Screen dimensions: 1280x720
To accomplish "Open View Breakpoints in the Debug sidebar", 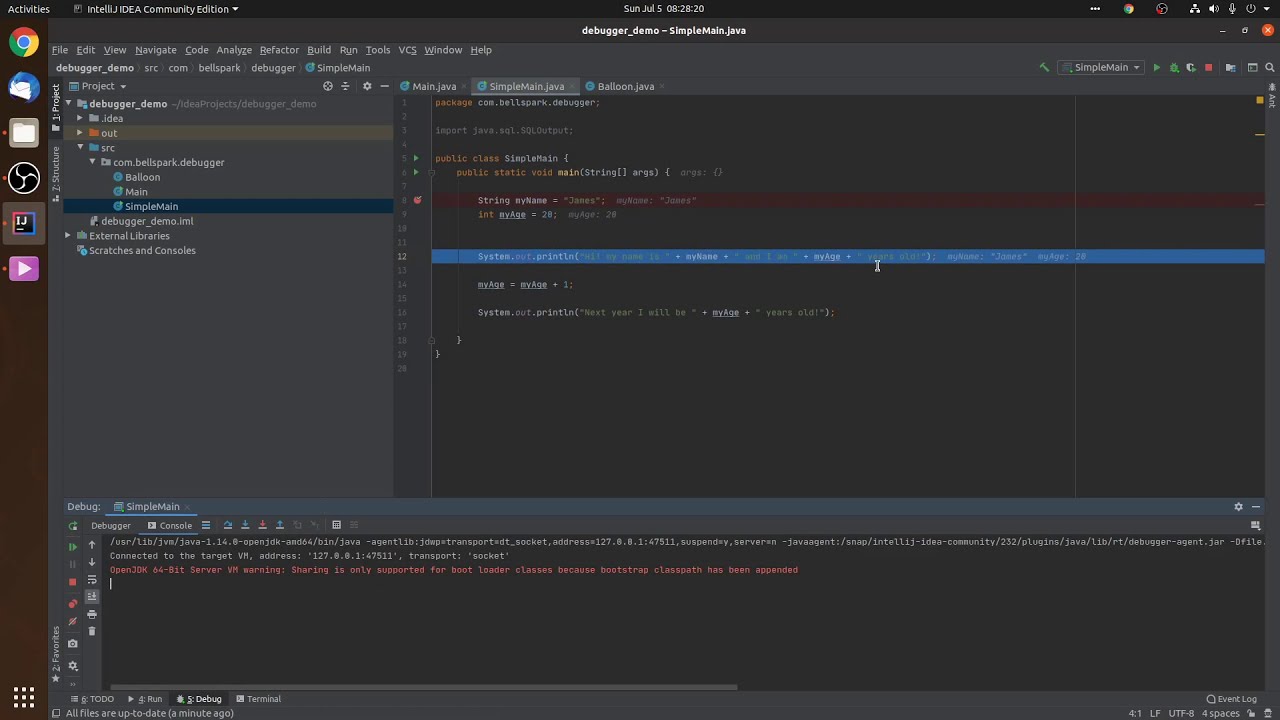I will [72, 603].
